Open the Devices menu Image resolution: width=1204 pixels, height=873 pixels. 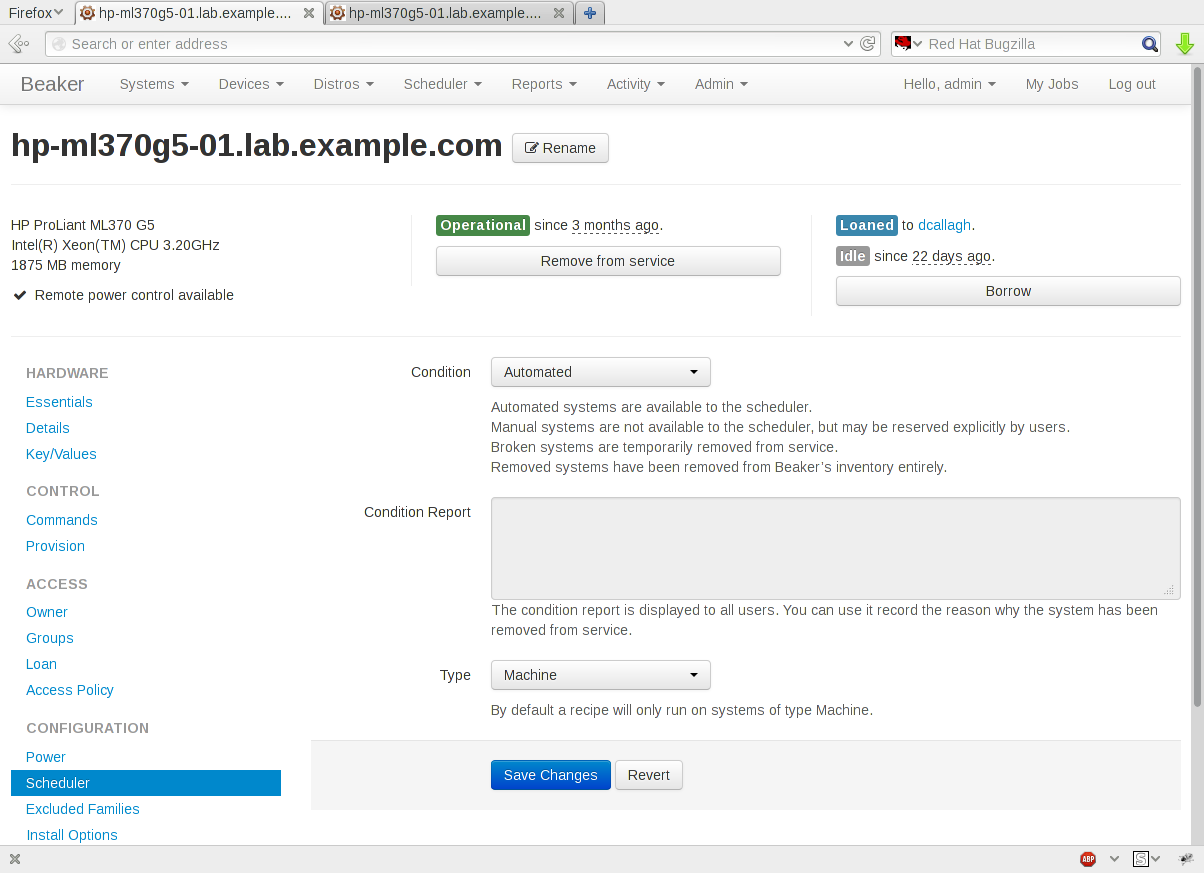click(x=251, y=84)
